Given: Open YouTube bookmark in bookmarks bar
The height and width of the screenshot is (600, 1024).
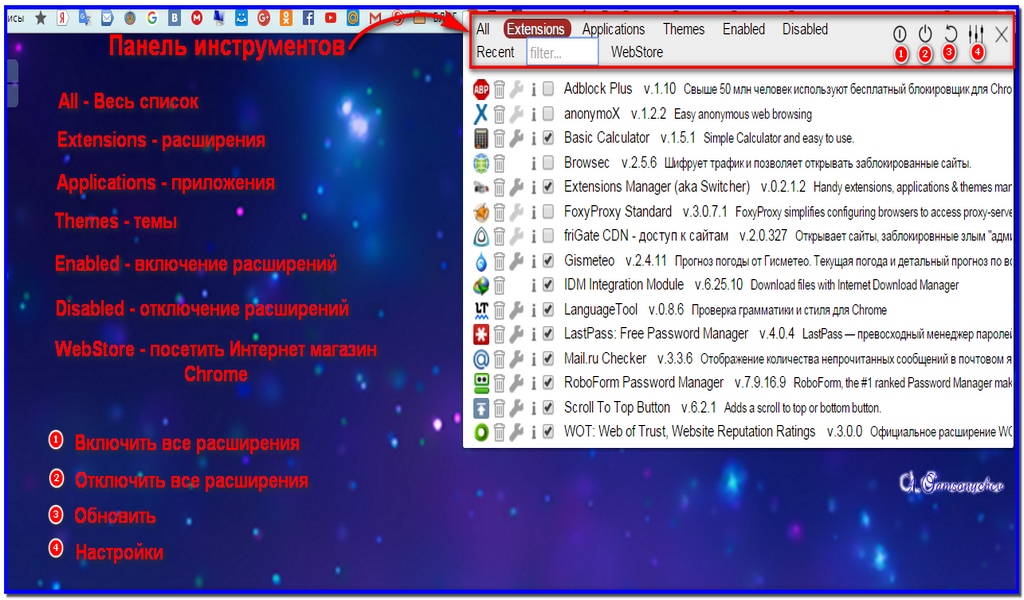Looking at the screenshot, I should 330,18.
